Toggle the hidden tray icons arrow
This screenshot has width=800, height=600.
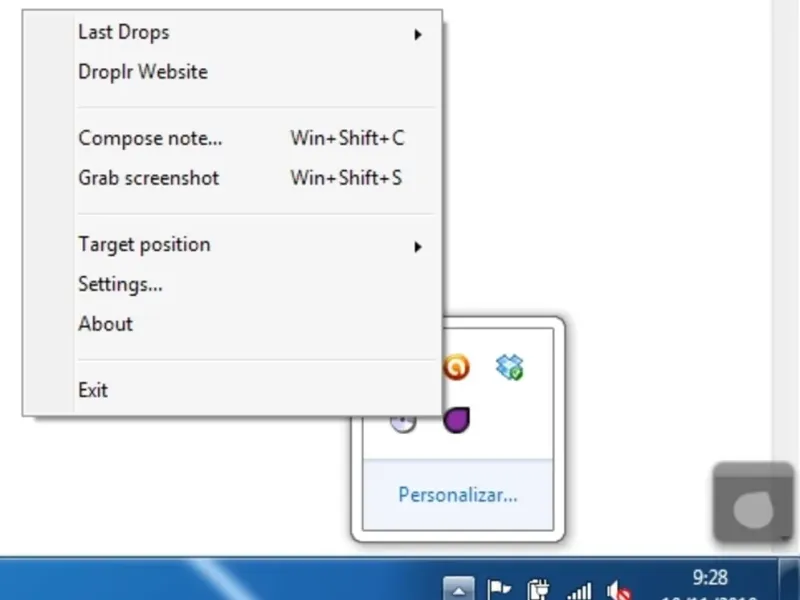[x=459, y=589]
